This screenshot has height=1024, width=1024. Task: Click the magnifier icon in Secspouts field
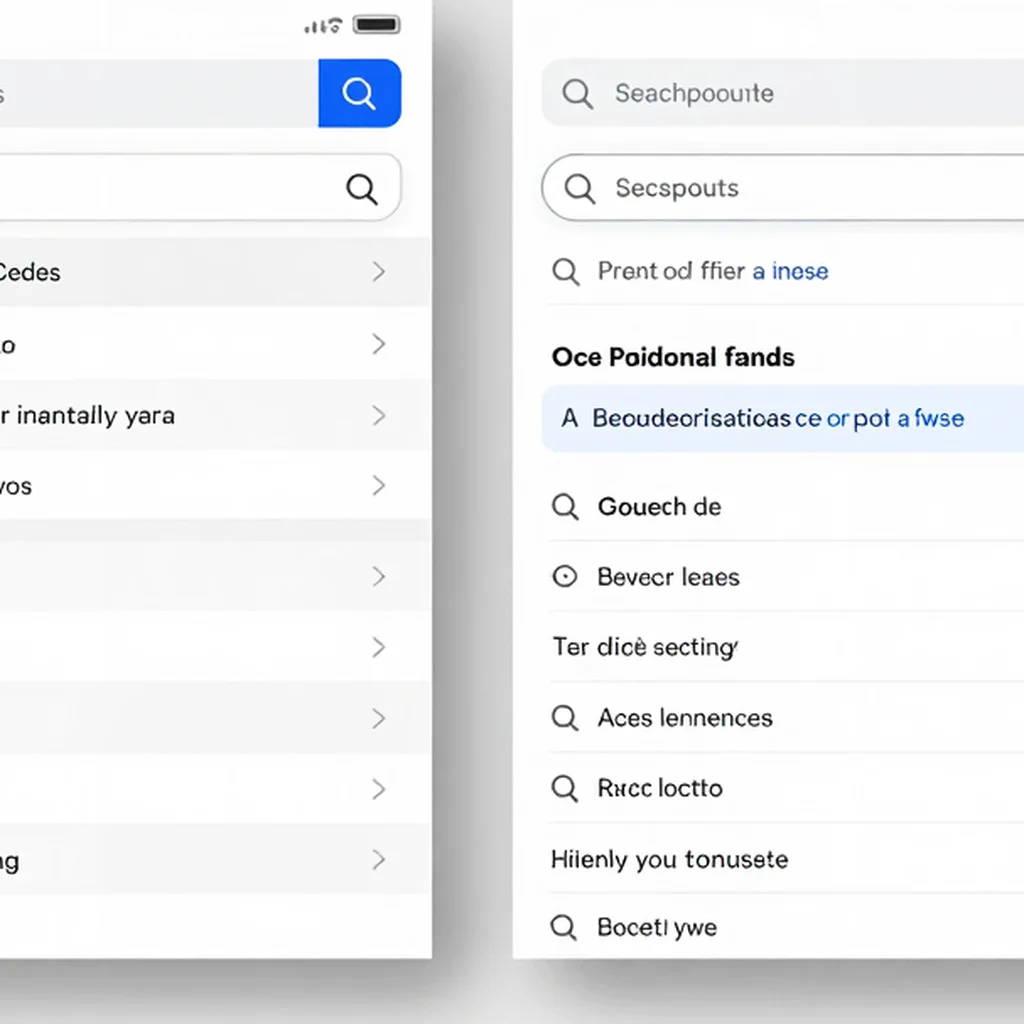pos(580,189)
